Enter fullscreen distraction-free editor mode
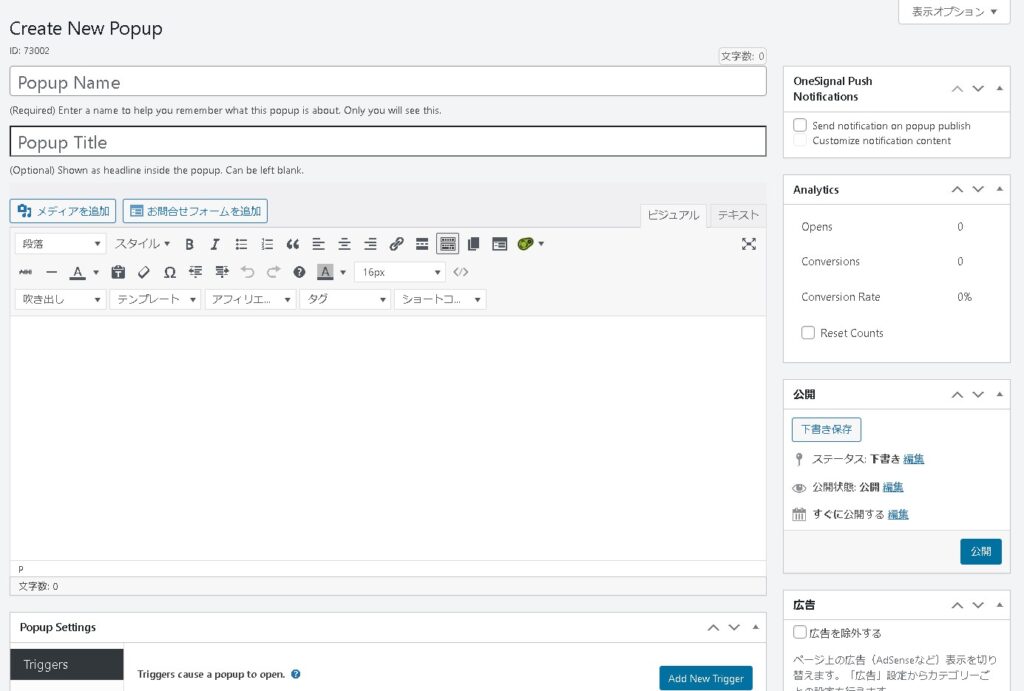Viewport: 1024px width, 691px height. point(748,244)
